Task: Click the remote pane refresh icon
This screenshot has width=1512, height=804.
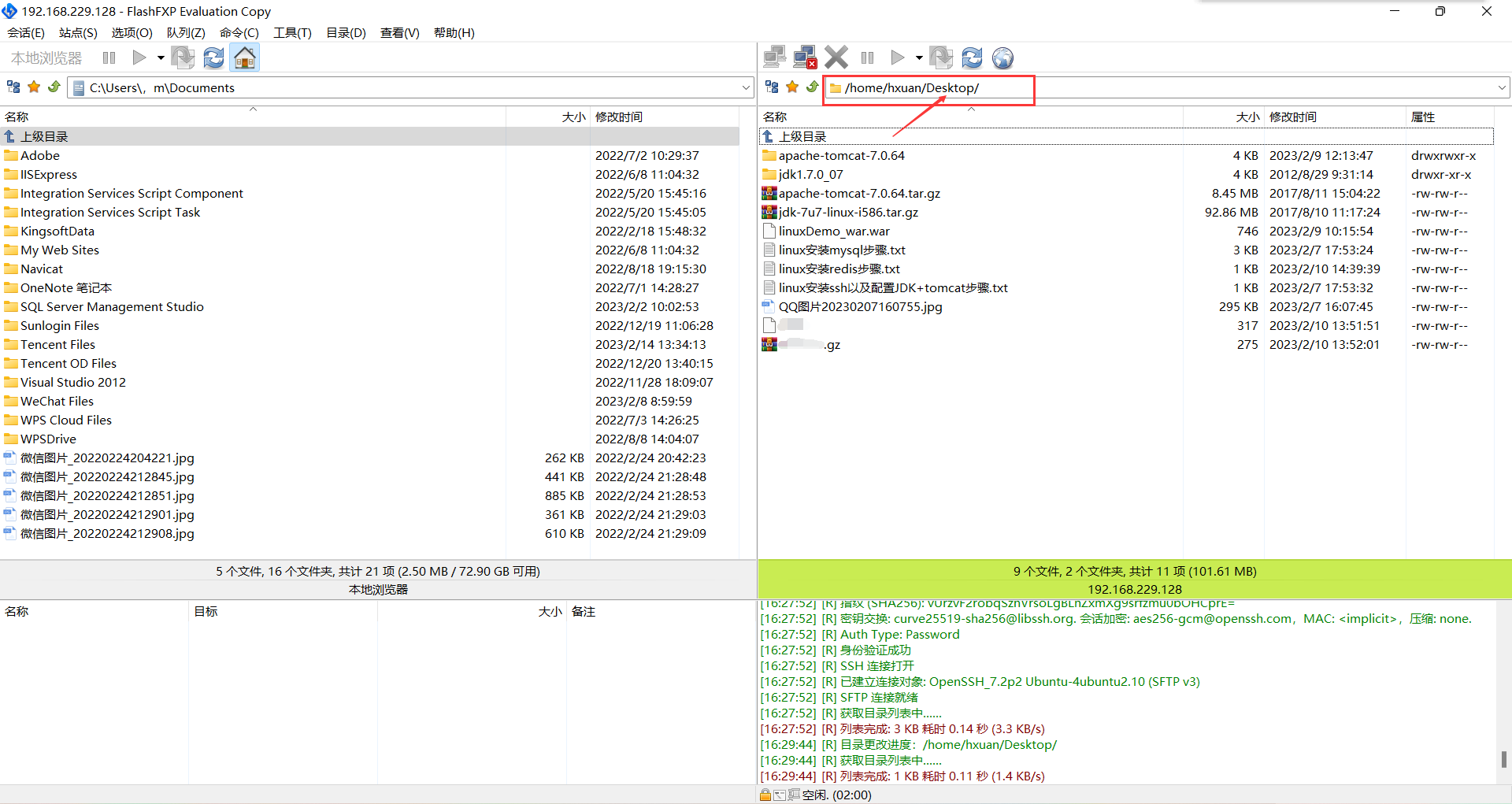Action: pos(972,57)
